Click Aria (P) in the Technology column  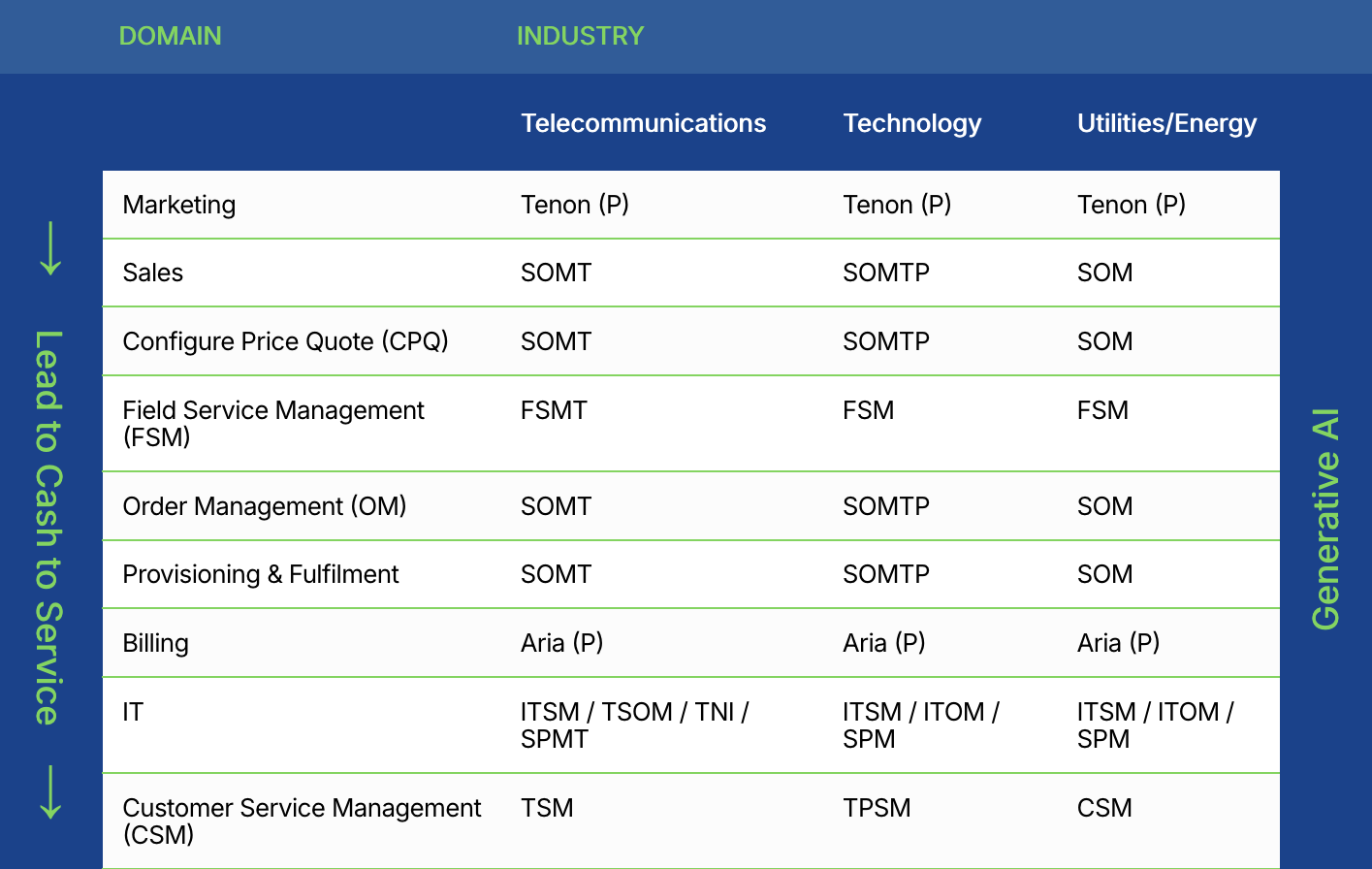click(x=883, y=643)
